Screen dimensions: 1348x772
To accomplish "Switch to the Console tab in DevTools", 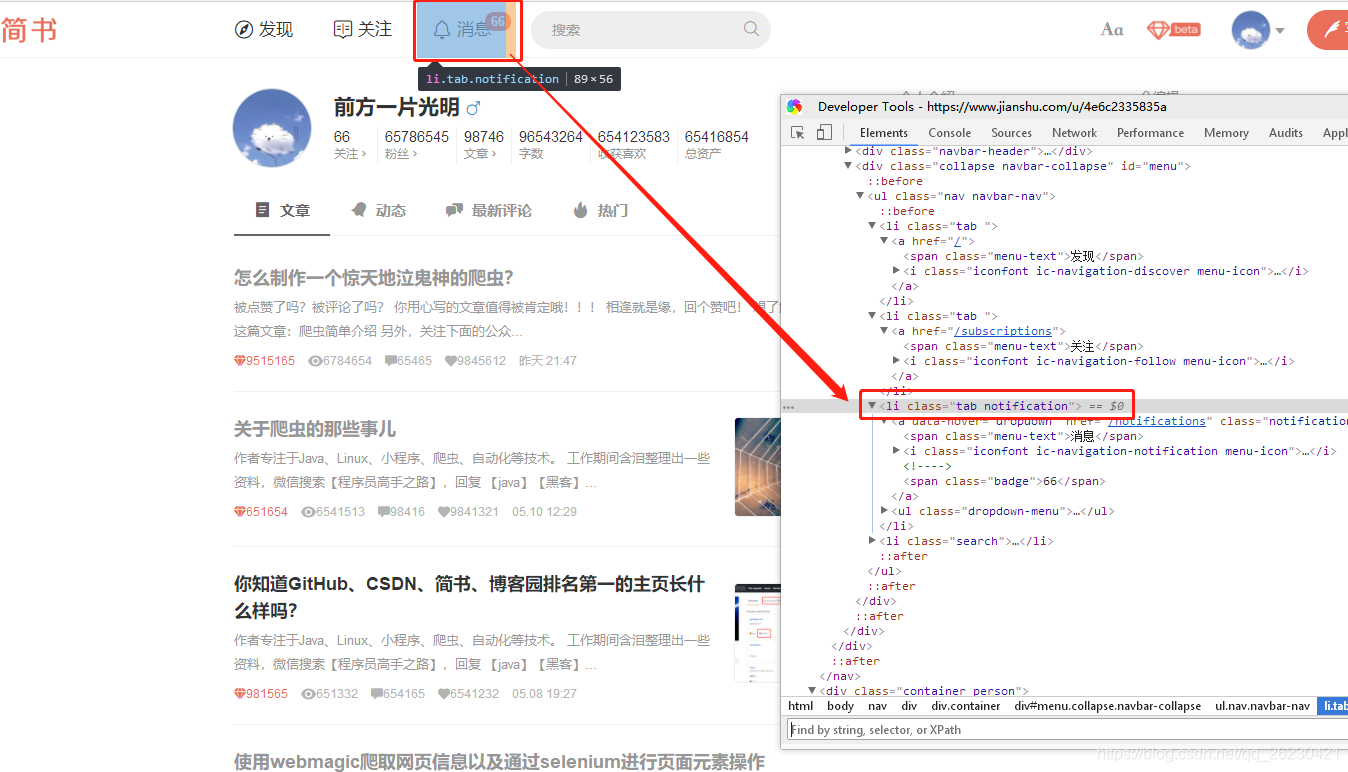I will [x=948, y=132].
